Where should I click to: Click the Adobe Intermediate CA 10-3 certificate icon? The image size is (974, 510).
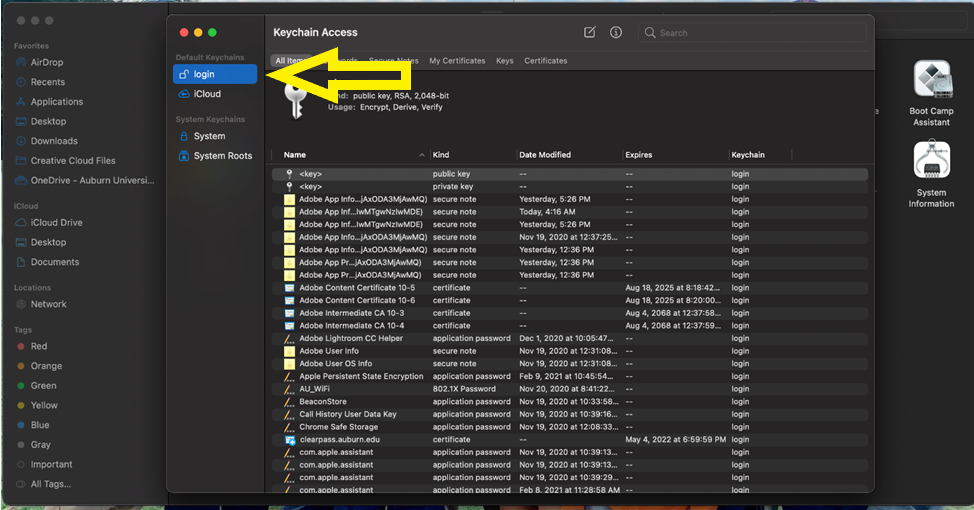[x=289, y=313]
